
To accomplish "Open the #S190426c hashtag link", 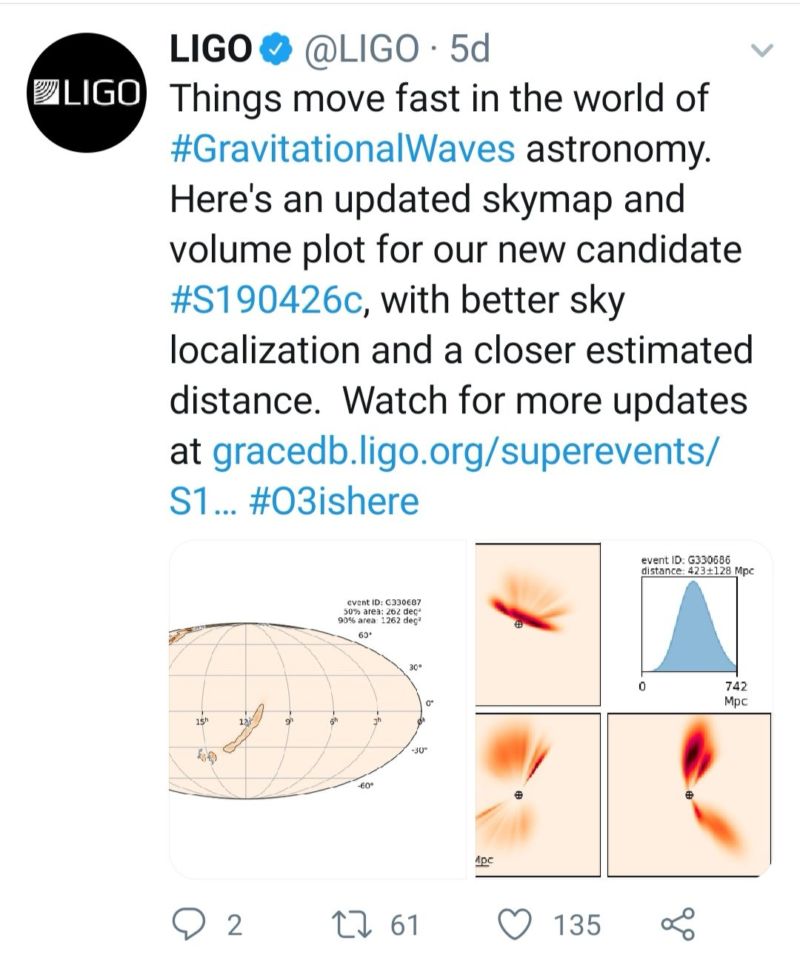I will [x=268, y=300].
